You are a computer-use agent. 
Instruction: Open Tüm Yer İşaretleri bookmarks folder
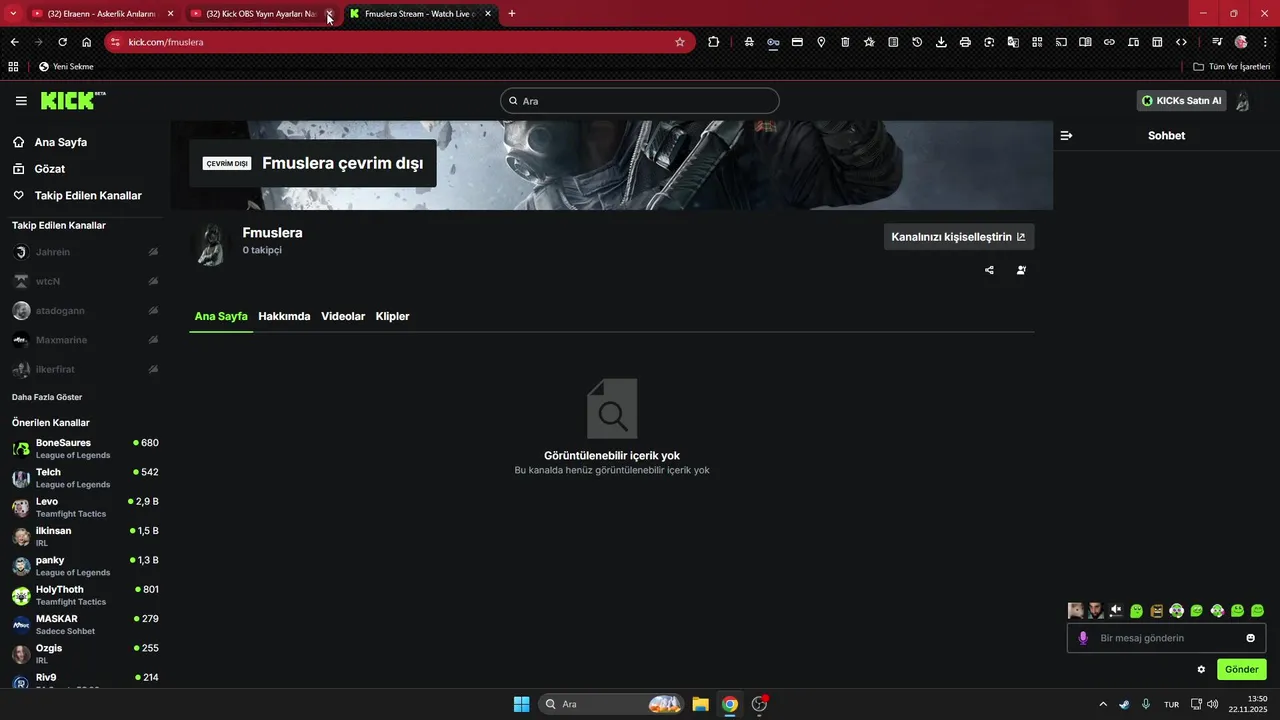click(x=1232, y=67)
